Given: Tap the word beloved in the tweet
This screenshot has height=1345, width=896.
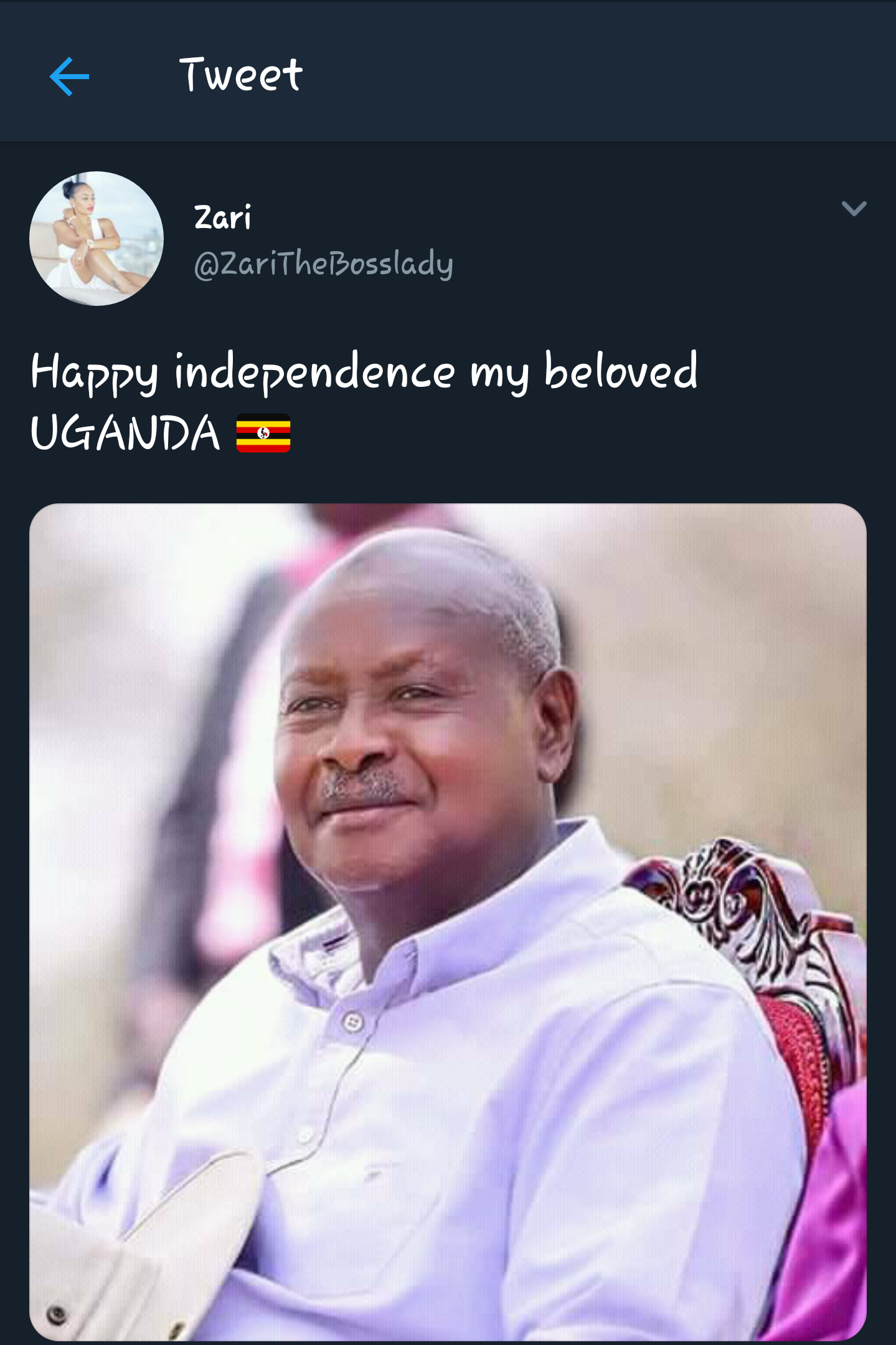Looking at the screenshot, I should (621, 370).
